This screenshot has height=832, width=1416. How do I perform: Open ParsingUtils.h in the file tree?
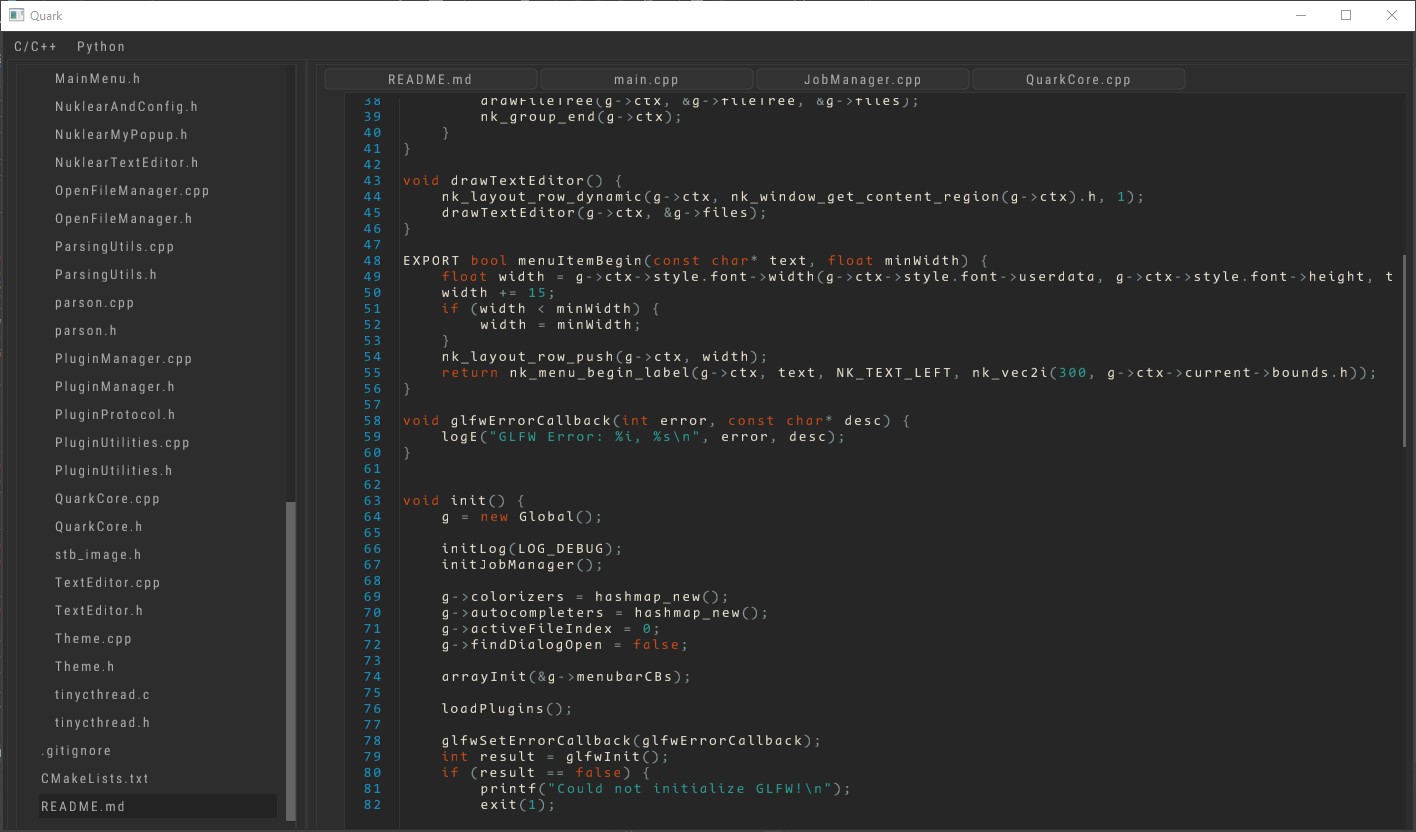(106, 274)
